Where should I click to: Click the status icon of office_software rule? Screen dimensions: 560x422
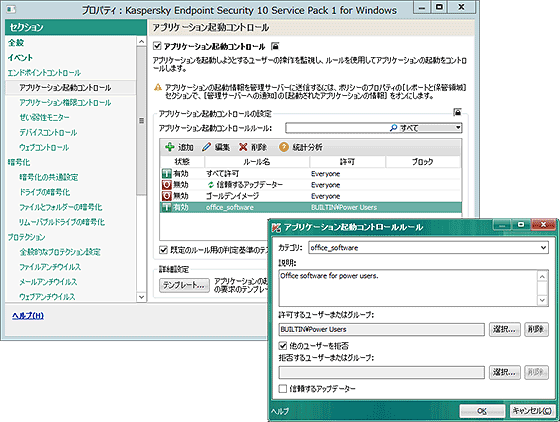click(166, 207)
